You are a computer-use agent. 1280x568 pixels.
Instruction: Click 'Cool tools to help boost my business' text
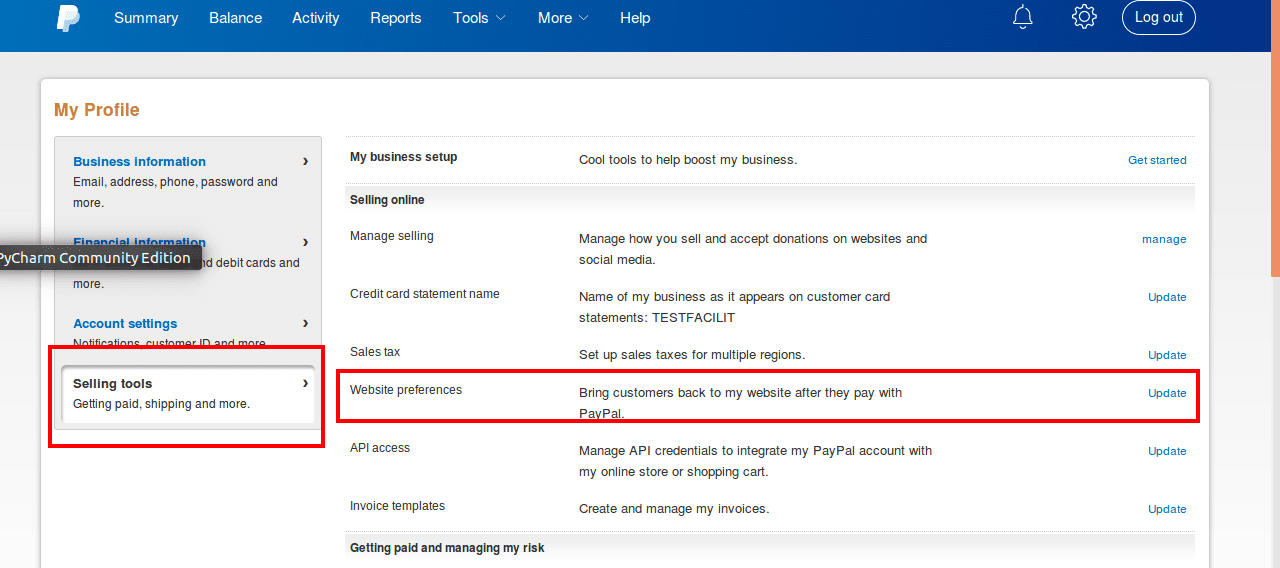point(688,160)
